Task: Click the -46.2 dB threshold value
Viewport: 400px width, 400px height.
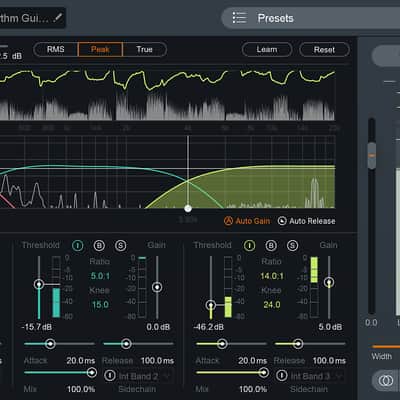Action: pyautogui.click(x=209, y=327)
